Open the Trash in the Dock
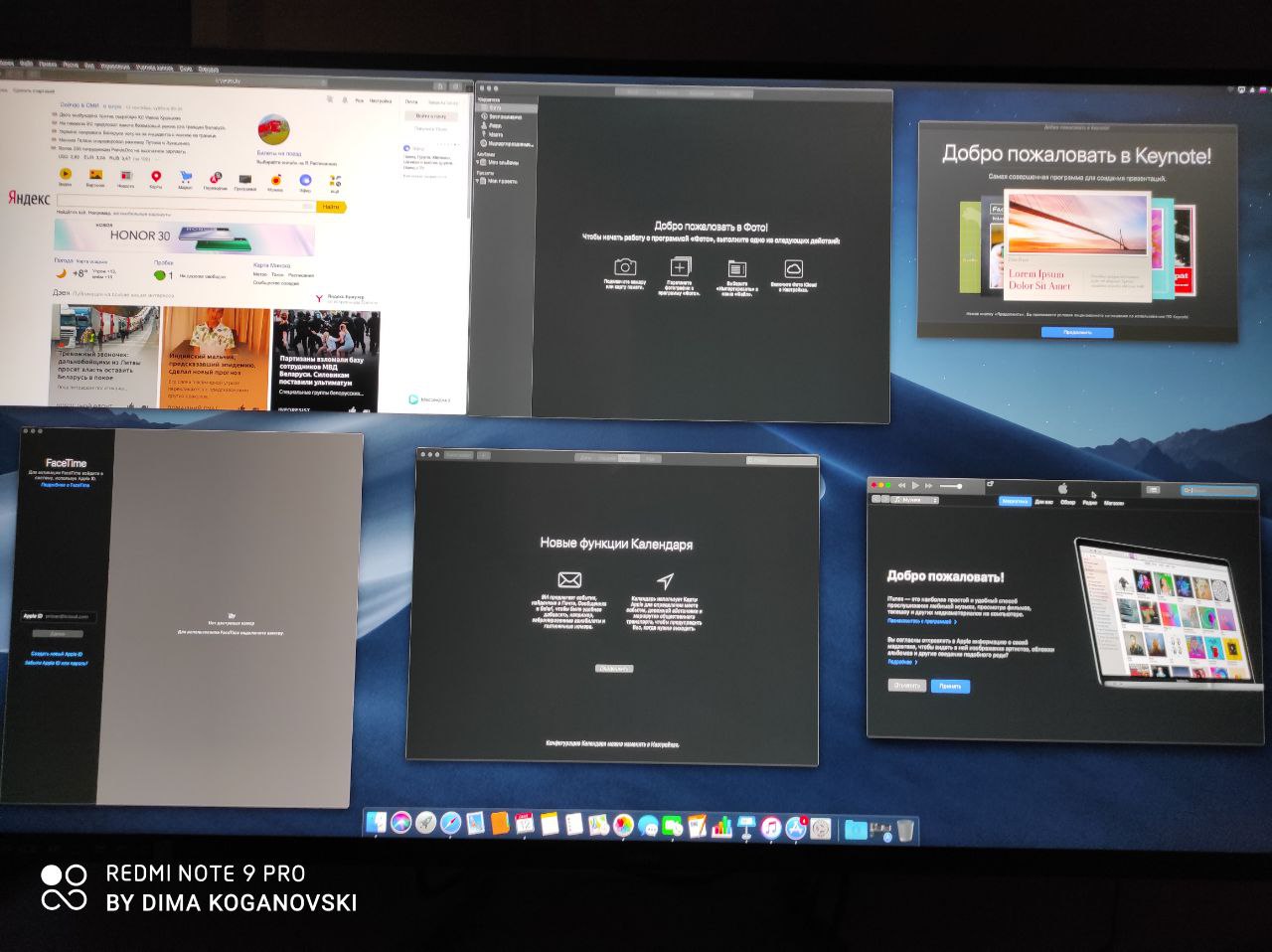The height and width of the screenshot is (952, 1272). pyautogui.click(x=905, y=830)
